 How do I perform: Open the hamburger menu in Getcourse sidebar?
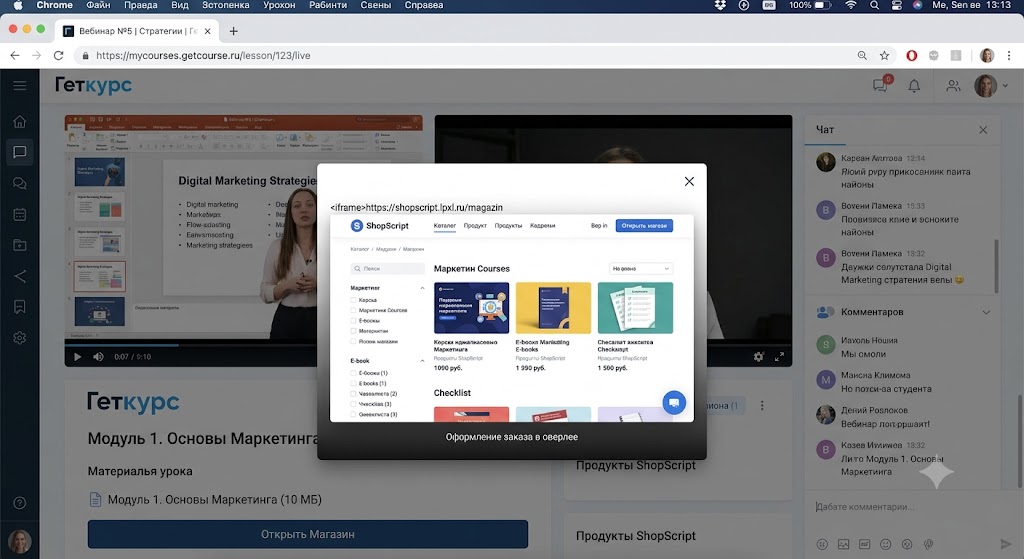pyautogui.click(x=20, y=86)
